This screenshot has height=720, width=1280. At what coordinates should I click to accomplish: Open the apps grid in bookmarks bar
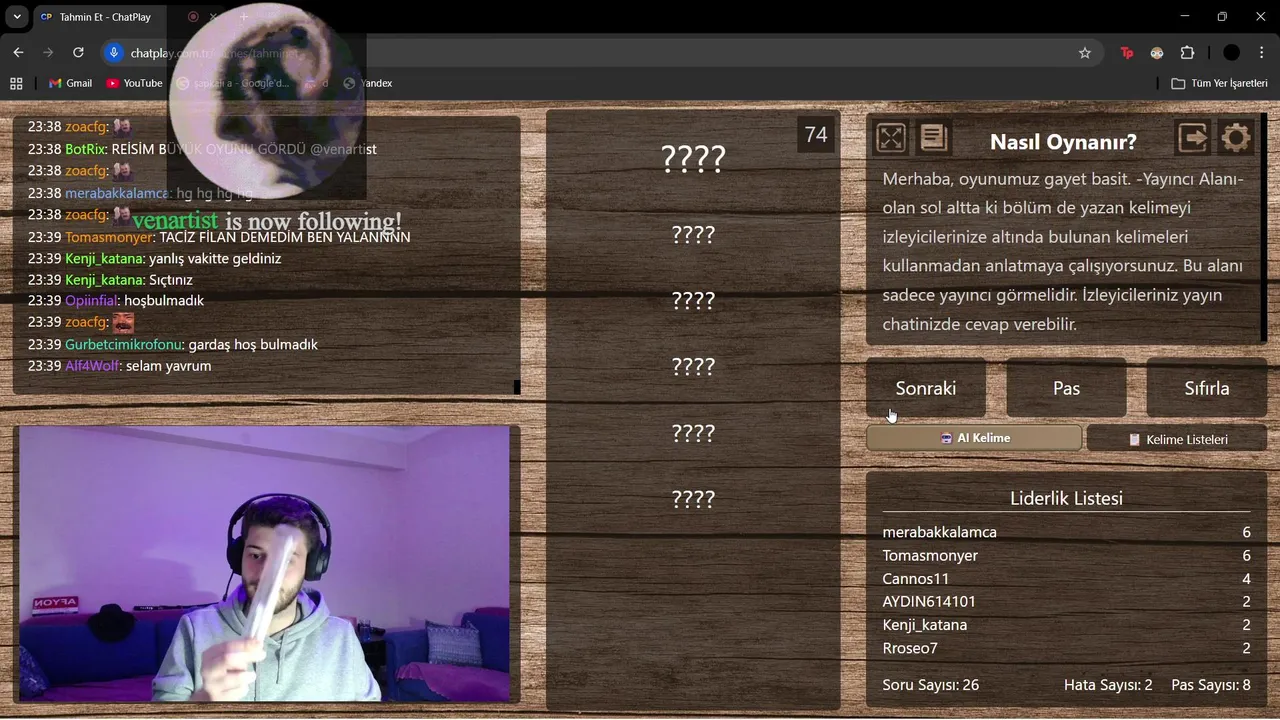pos(16,83)
